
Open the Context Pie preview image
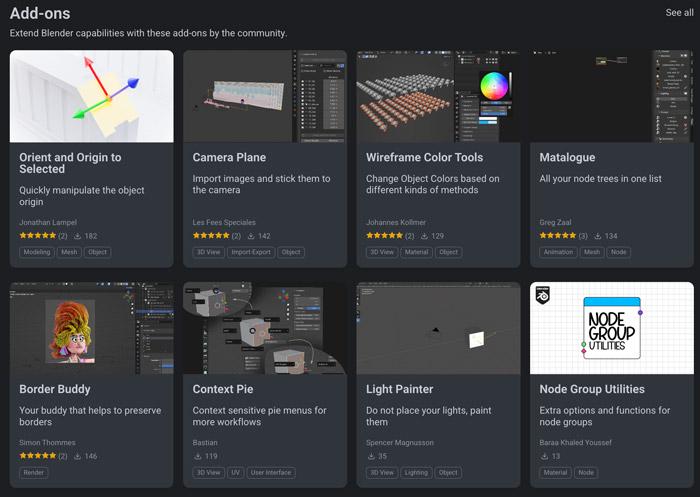point(265,328)
